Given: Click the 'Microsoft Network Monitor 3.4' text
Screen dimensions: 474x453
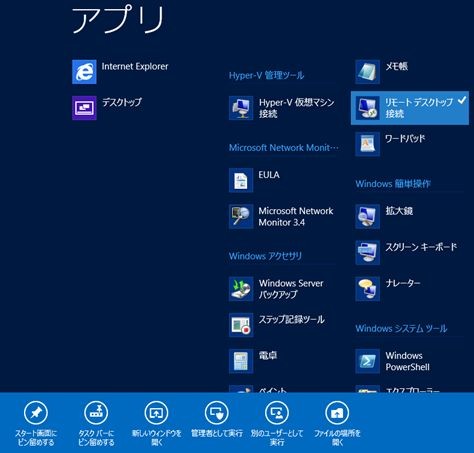Looking at the screenshot, I should pyautogui.click(x=296, y=217).
